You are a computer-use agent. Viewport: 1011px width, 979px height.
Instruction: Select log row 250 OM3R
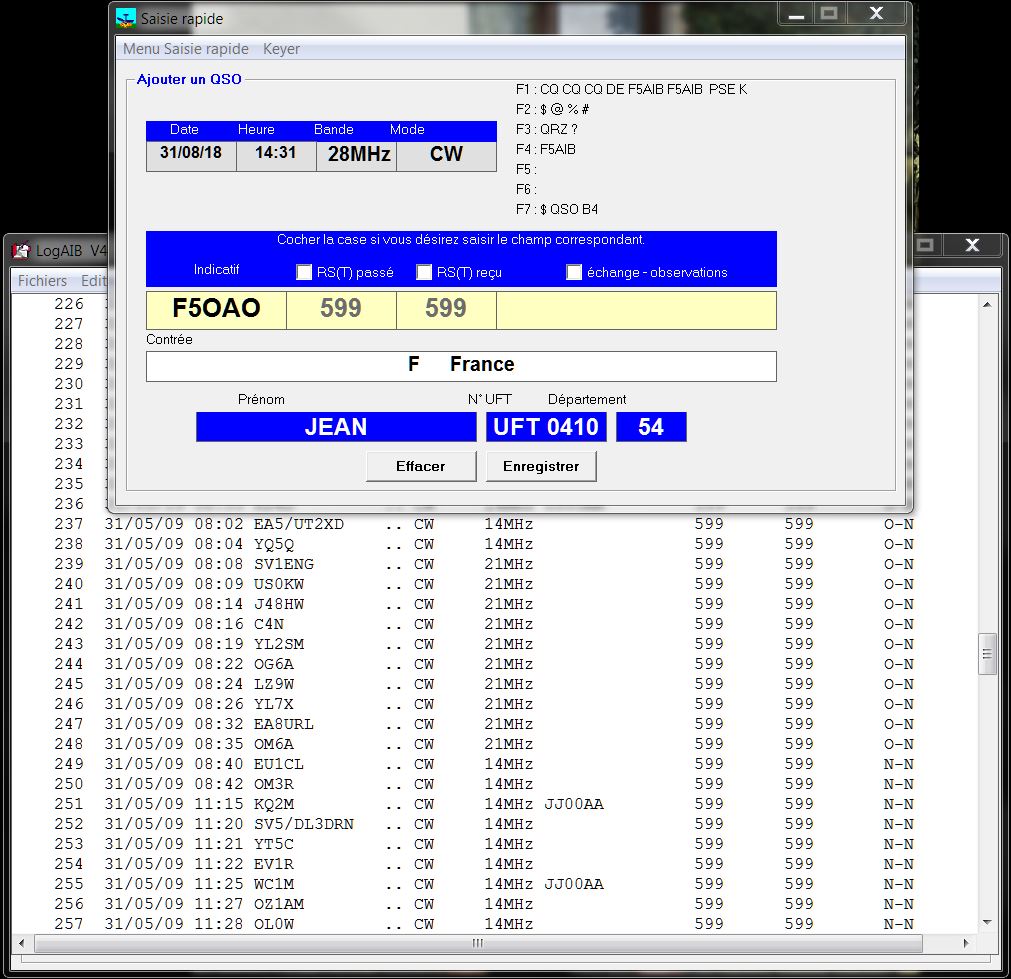484,784
